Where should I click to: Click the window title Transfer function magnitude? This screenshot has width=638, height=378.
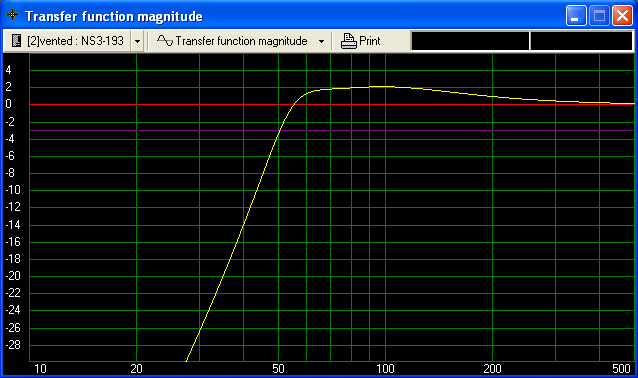[114, 16]
